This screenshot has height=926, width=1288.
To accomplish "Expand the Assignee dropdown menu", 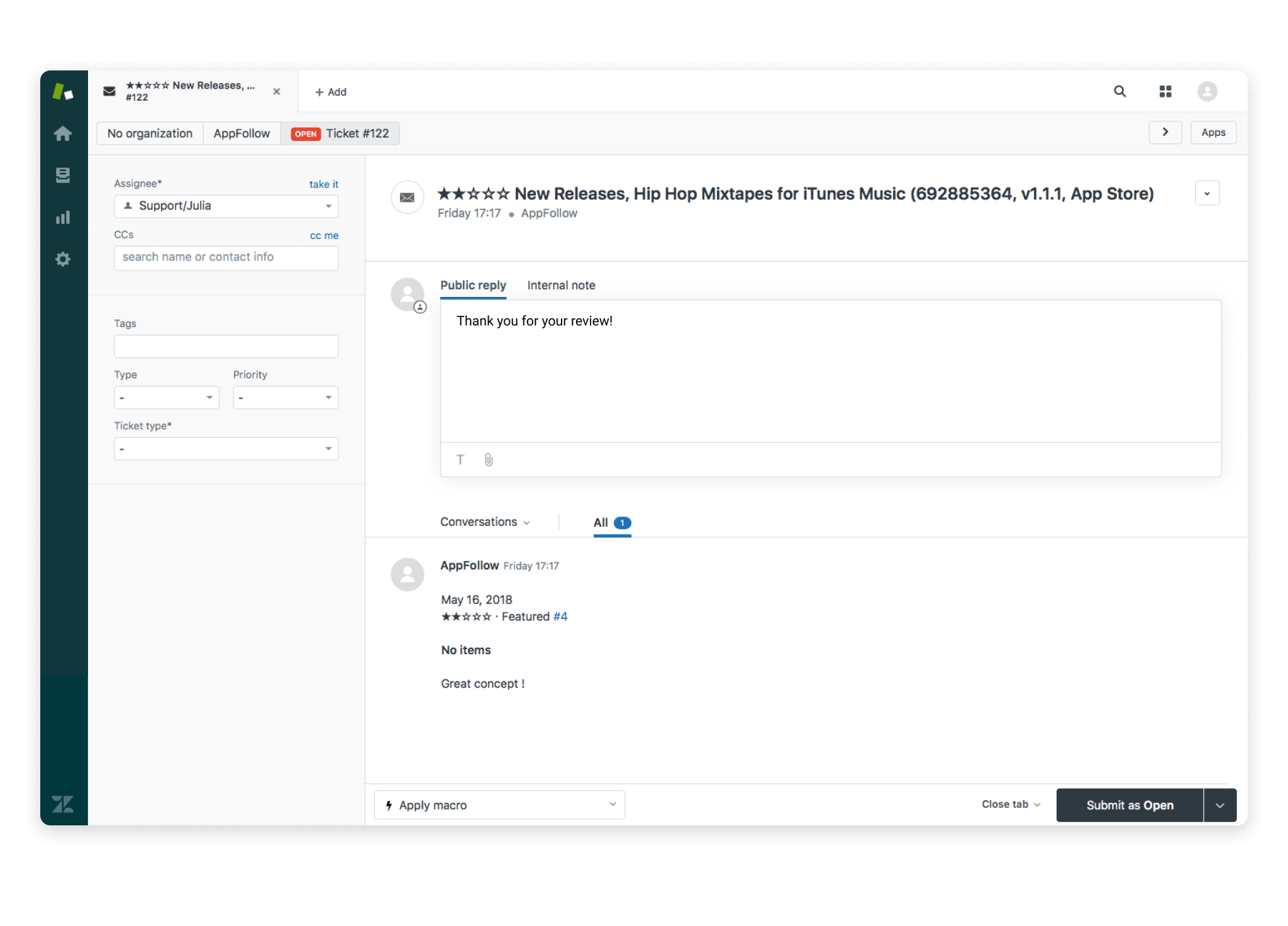I will pos(328,205).
